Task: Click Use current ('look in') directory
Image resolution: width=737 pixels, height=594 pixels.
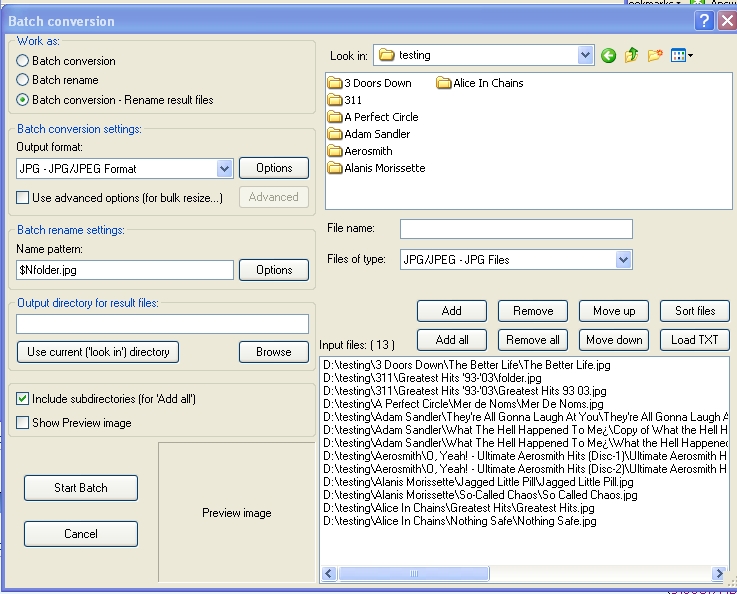Action: coord(98,352)
